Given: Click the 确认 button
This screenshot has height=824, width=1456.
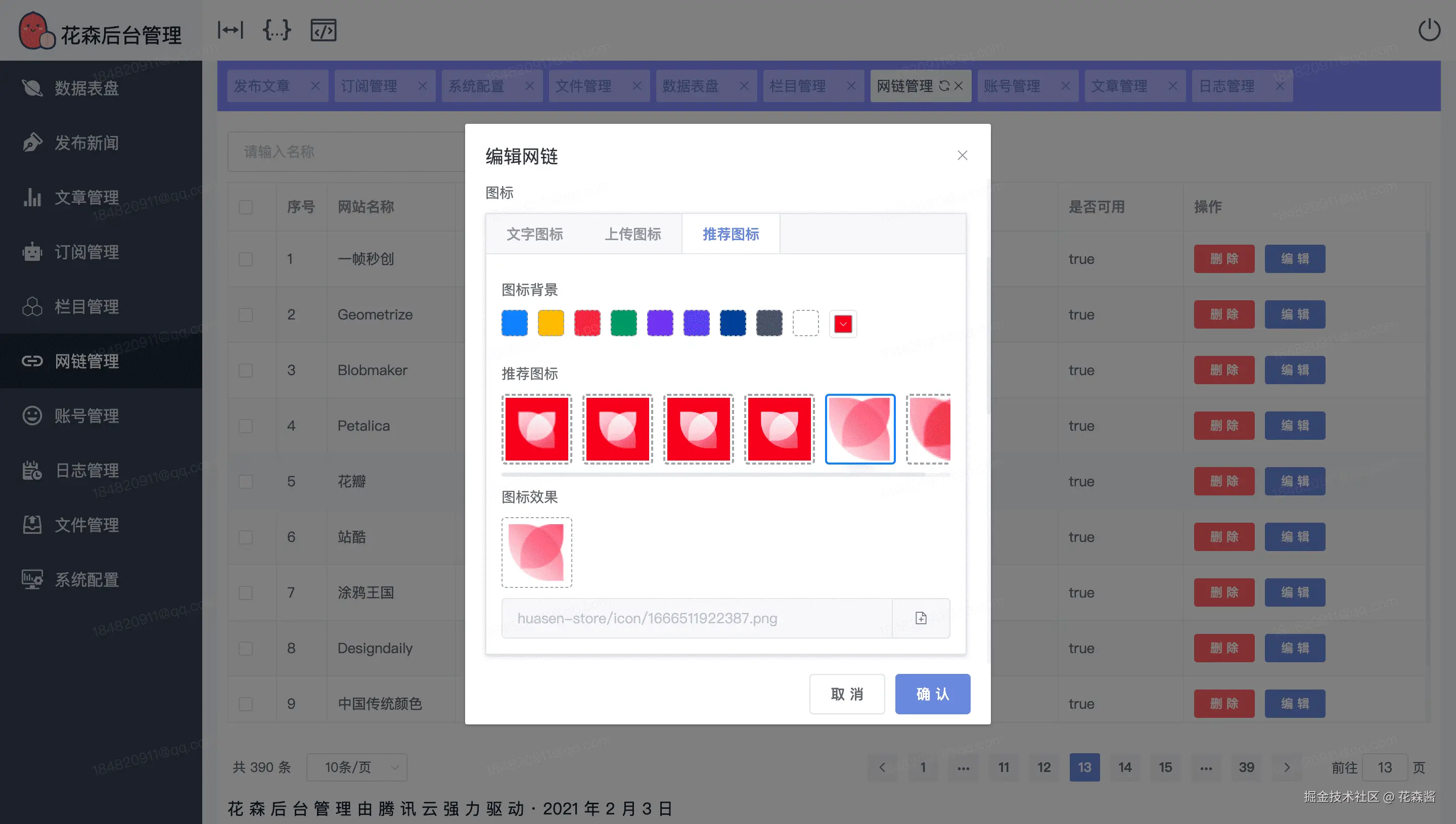Looking at the screenshot, I should pyautogui.click(x=932, y=694).
